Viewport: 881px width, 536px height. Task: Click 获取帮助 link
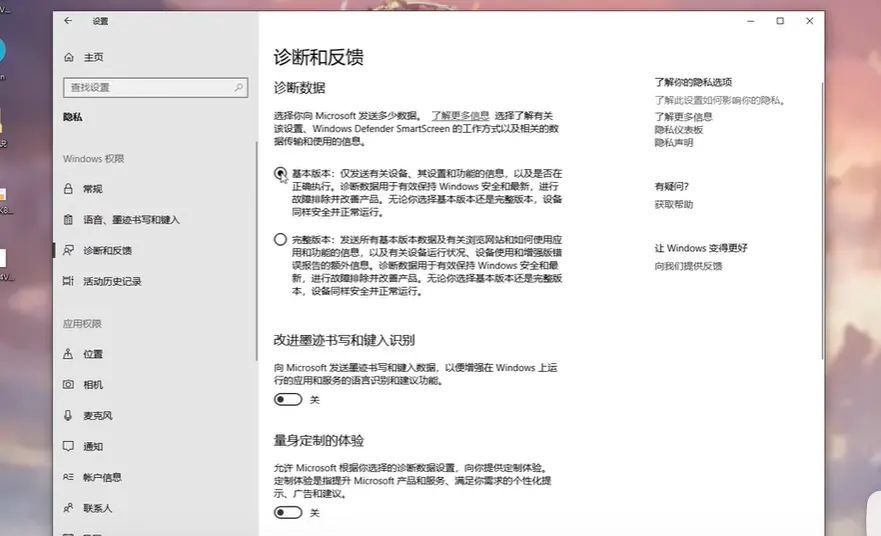coord(674,205)
